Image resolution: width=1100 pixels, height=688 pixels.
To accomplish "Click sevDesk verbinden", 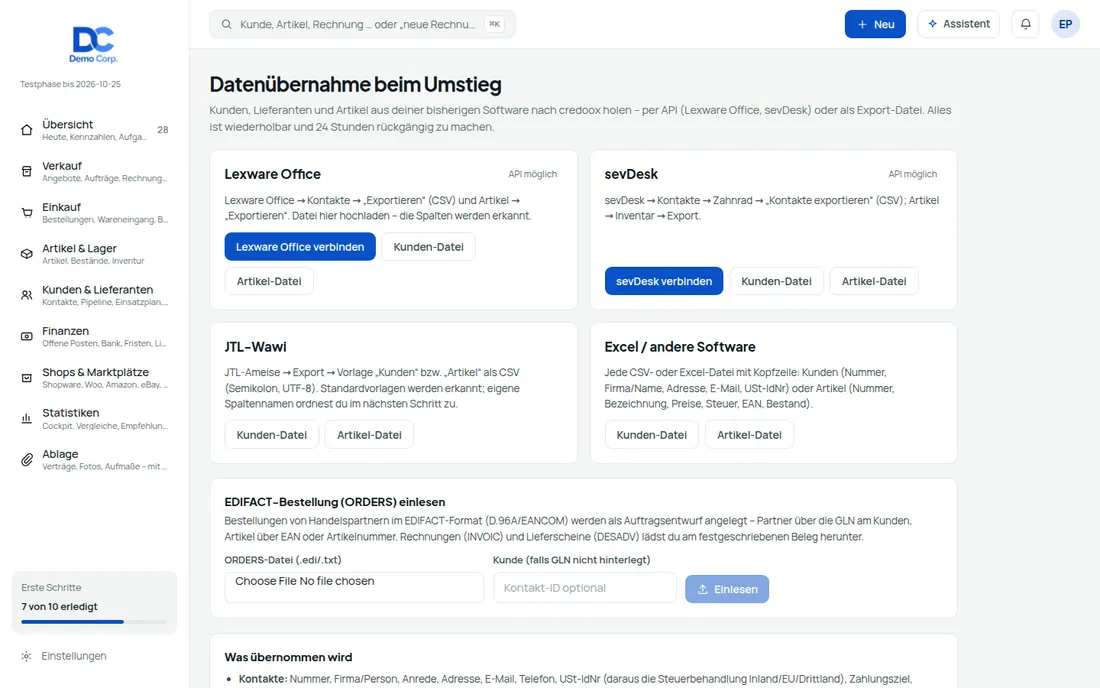I will (664, 281).
